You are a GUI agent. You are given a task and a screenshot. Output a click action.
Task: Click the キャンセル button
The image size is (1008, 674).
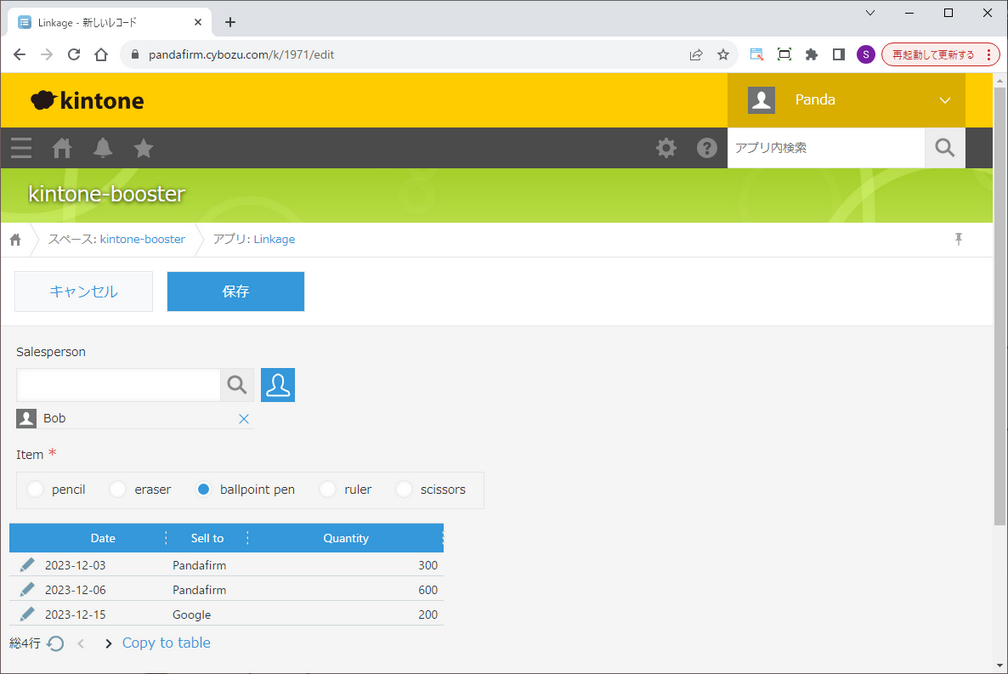point(84,291)
